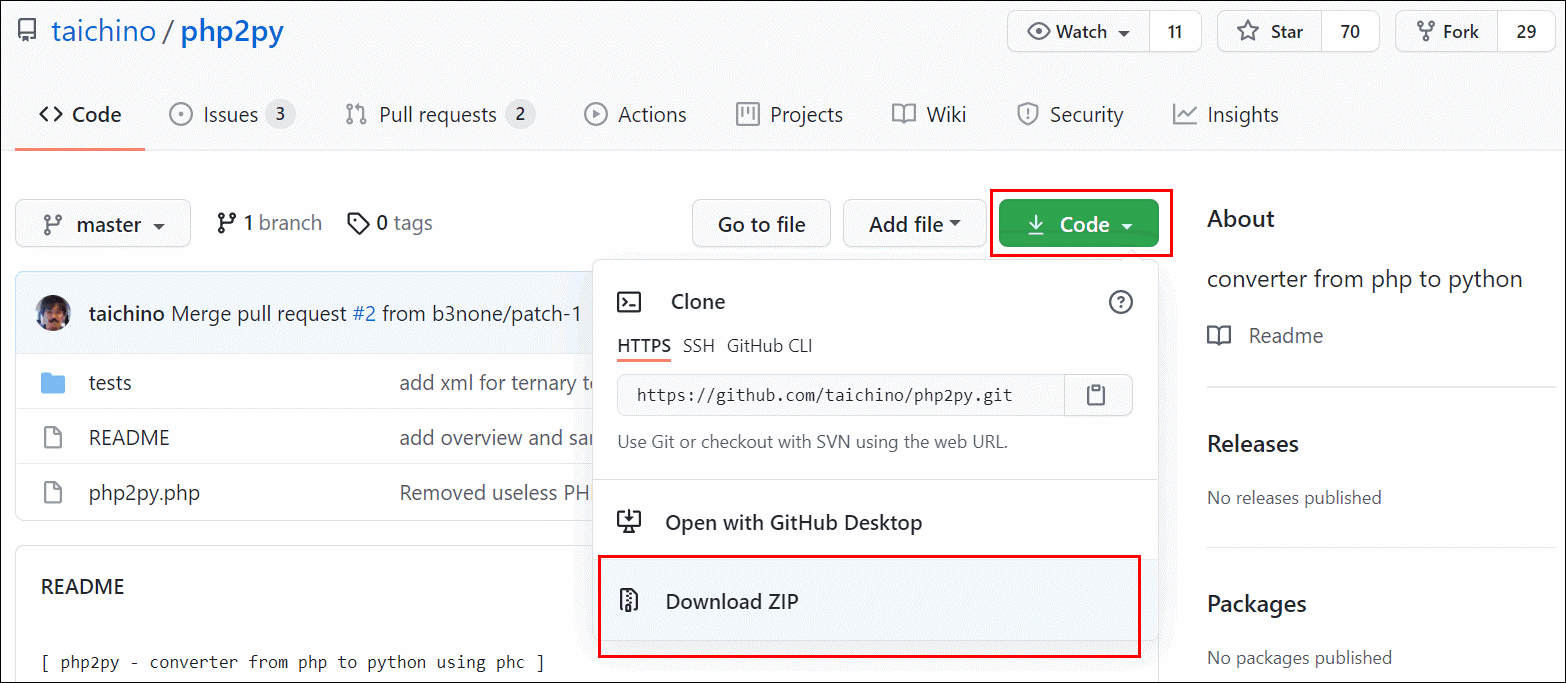
Task: Expand the Add file dropdown
Action: point(913,224)
